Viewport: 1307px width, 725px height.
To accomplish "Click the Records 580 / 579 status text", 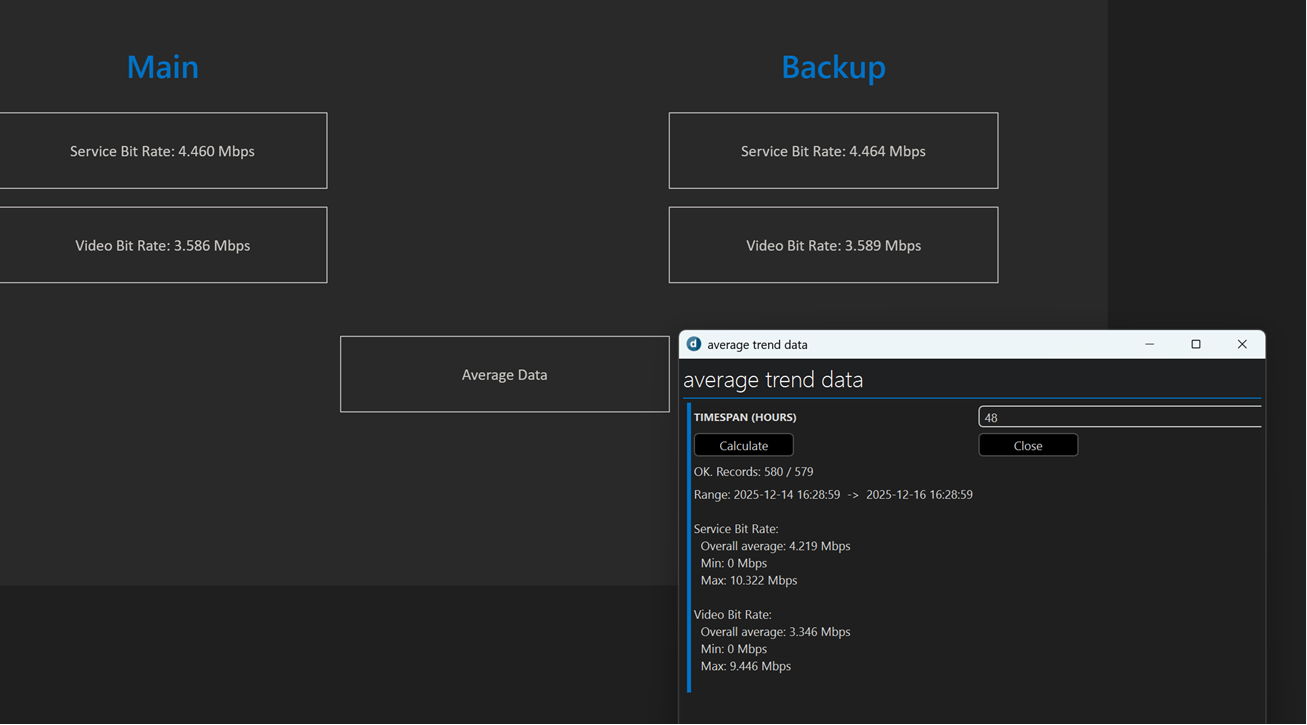I will click(753, 472).
